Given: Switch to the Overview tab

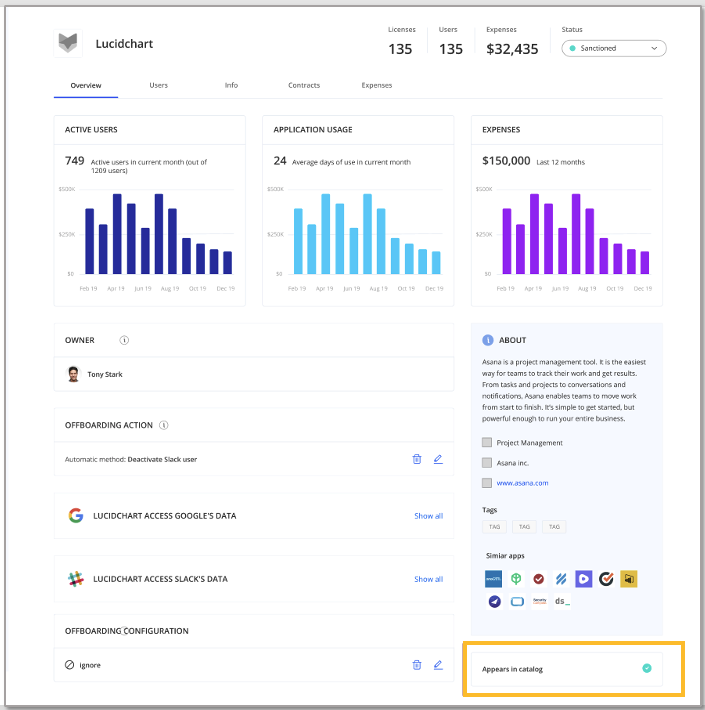Looking at the screenshot, I should [x=86, y=85].
